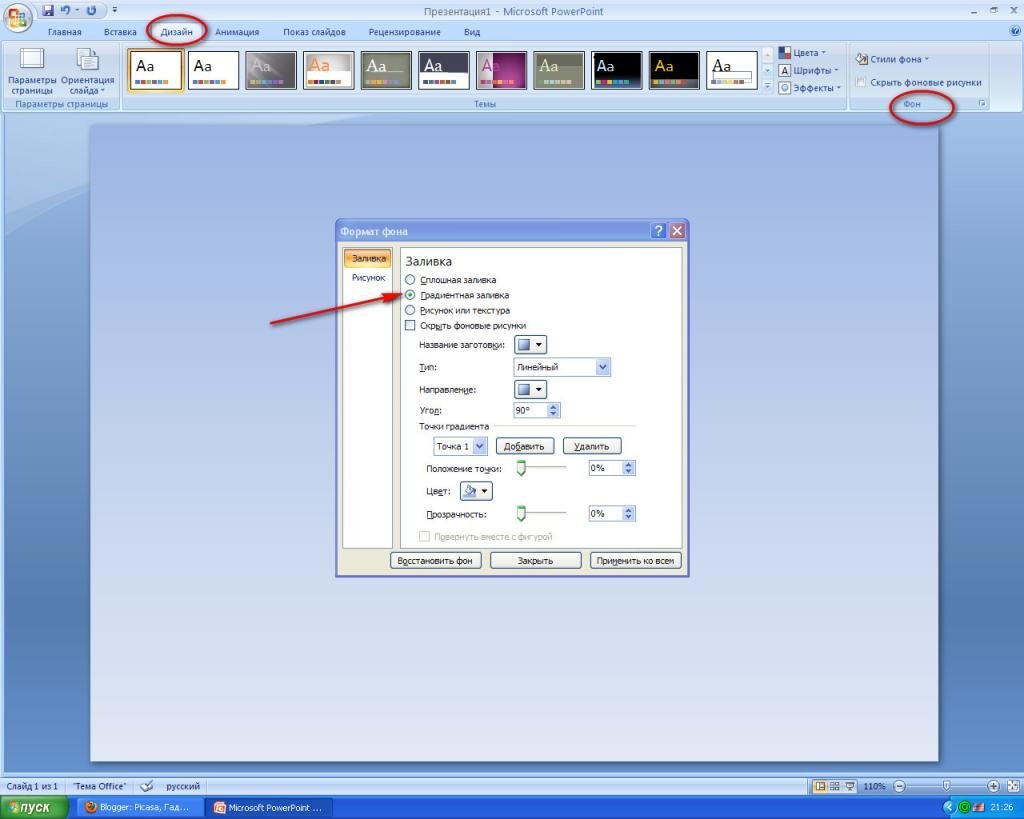Switch to the Главная ribbon tab
The image size is (1024, 819).
pos(65,32)
